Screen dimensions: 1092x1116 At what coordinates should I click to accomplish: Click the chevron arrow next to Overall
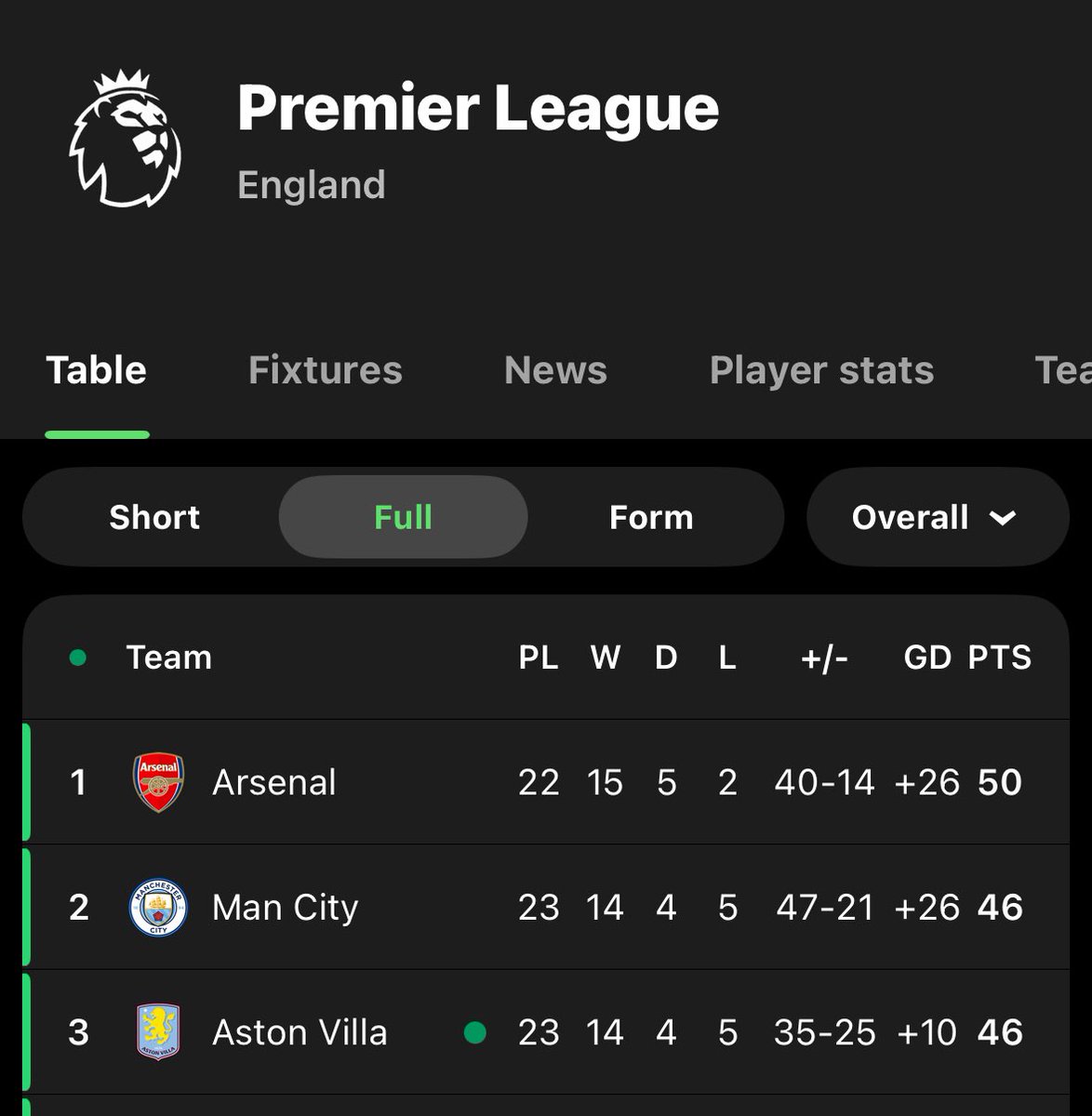coord(1003,518)
